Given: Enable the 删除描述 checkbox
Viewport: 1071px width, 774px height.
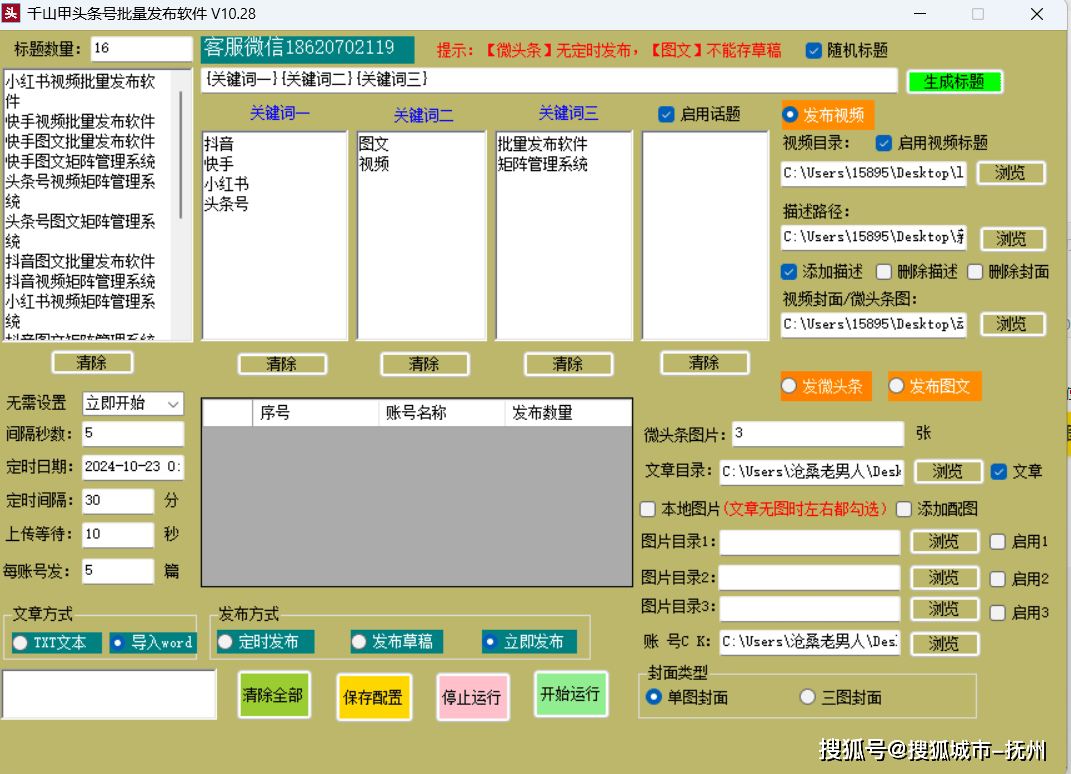Looking at the screenshot, I should (x=883, y=272).
